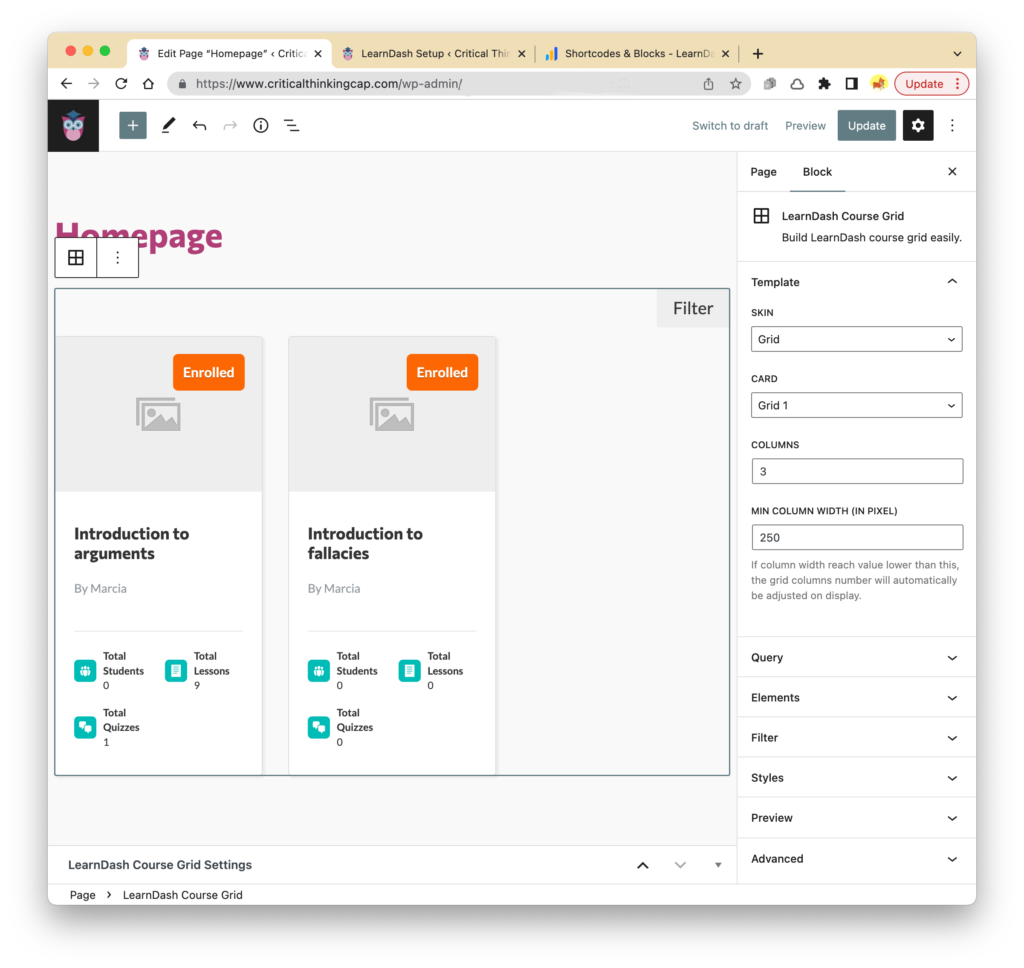Click the owl site logo

[x=73, y=125]
